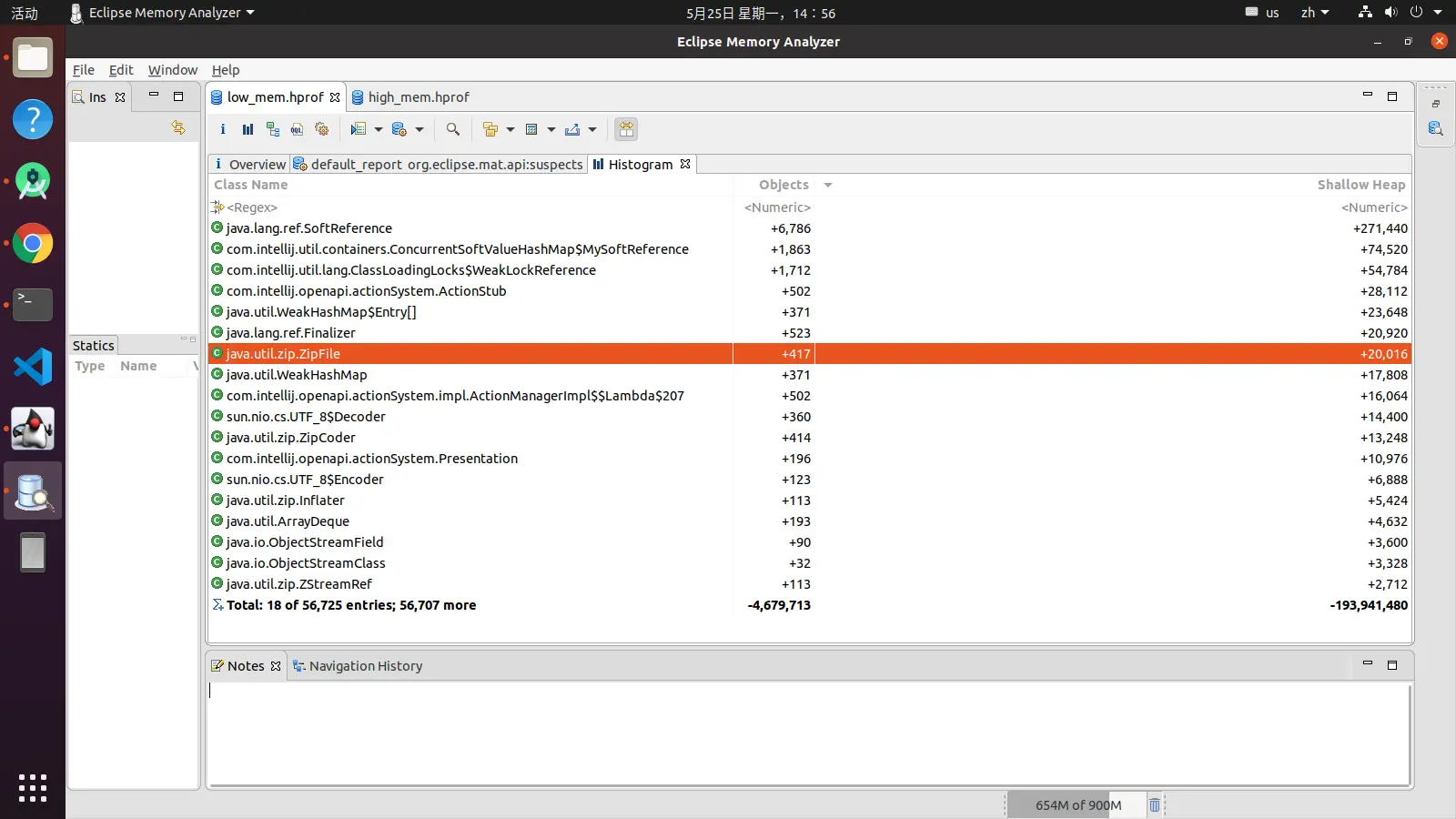Click the Run Expert System Test report icon
Image resolution: width=1456 pixels, height=819 pixels.
(359, 129)
